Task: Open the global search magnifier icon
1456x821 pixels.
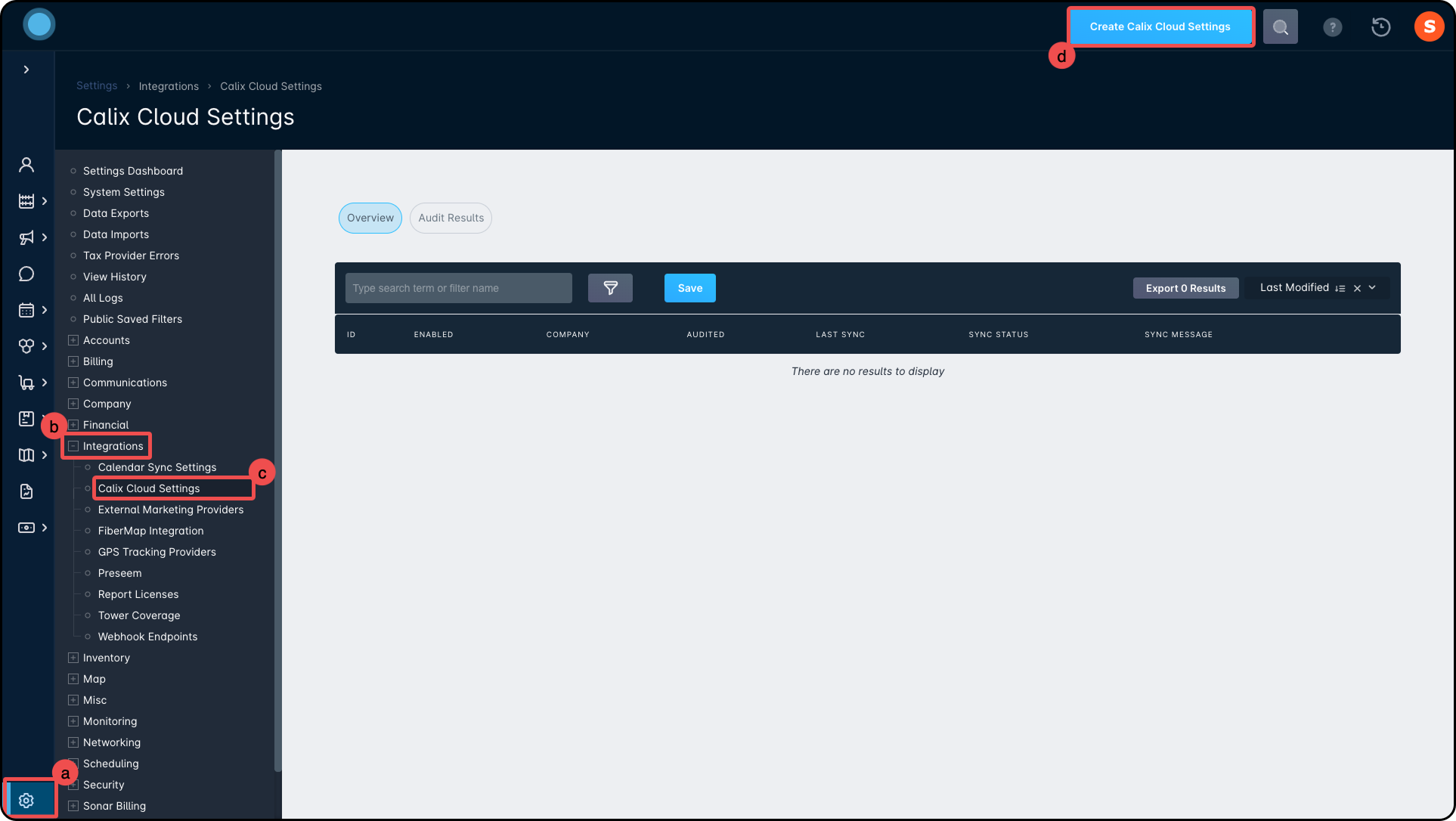Action: pyautogui.click(x=1281, y=26)
